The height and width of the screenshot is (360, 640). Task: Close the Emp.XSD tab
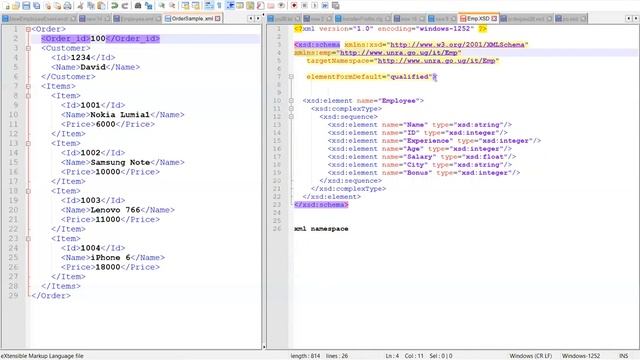pos(494,19)
